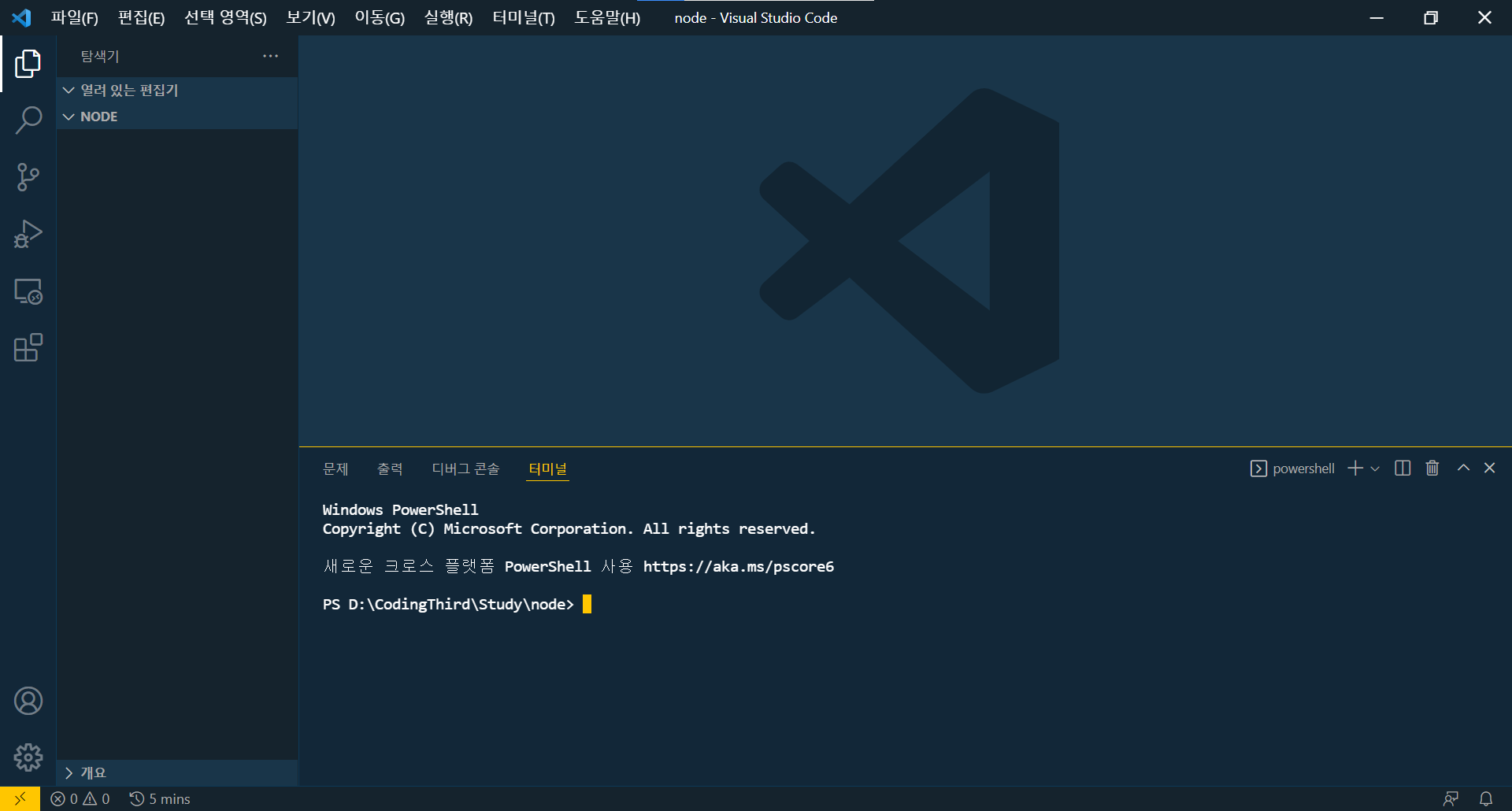This screenshot has height=811, width=1512.
Task: Show errors and warnings count in status bar
Action: tap(80, 798)
